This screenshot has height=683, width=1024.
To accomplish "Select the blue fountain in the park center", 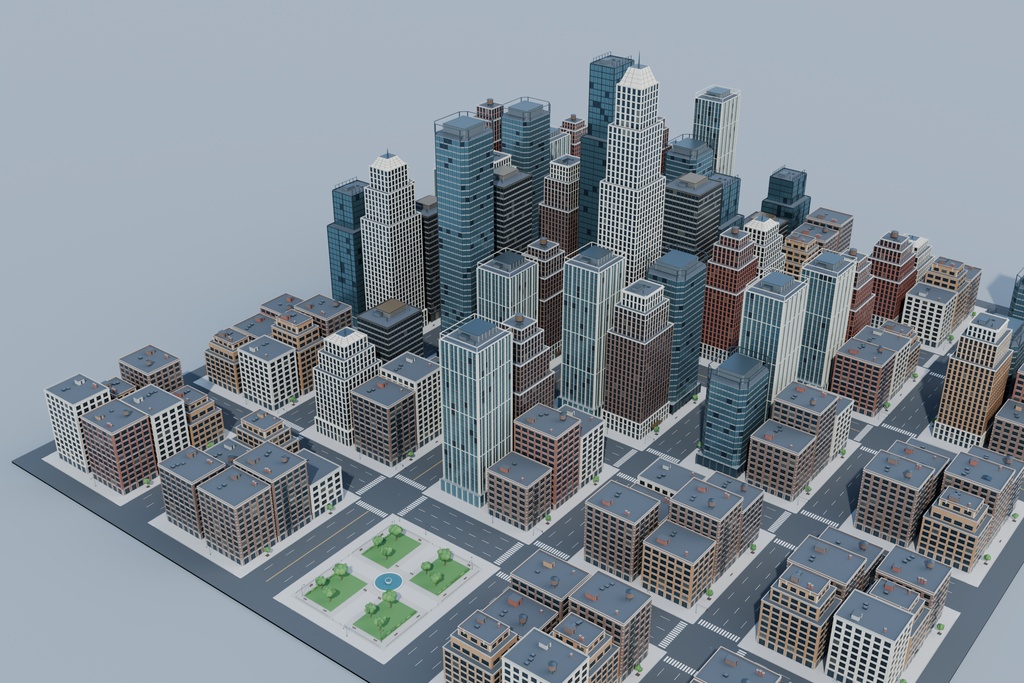I will pos(387,580).
